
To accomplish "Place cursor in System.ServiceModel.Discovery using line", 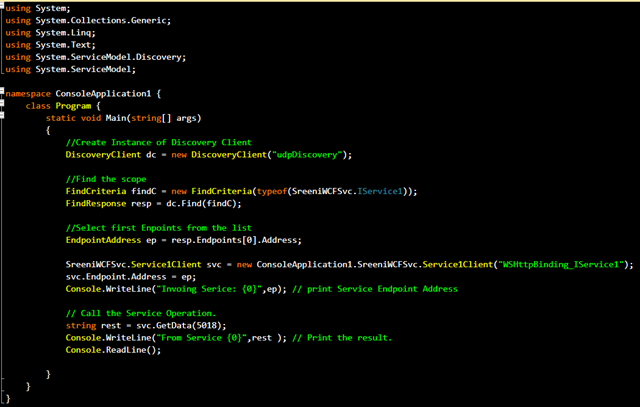I will [x=96, y=57].
